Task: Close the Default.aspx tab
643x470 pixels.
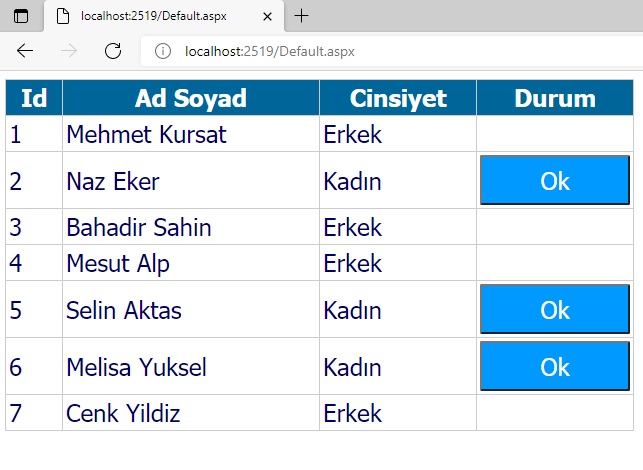Action: click(x=267, y=16)
